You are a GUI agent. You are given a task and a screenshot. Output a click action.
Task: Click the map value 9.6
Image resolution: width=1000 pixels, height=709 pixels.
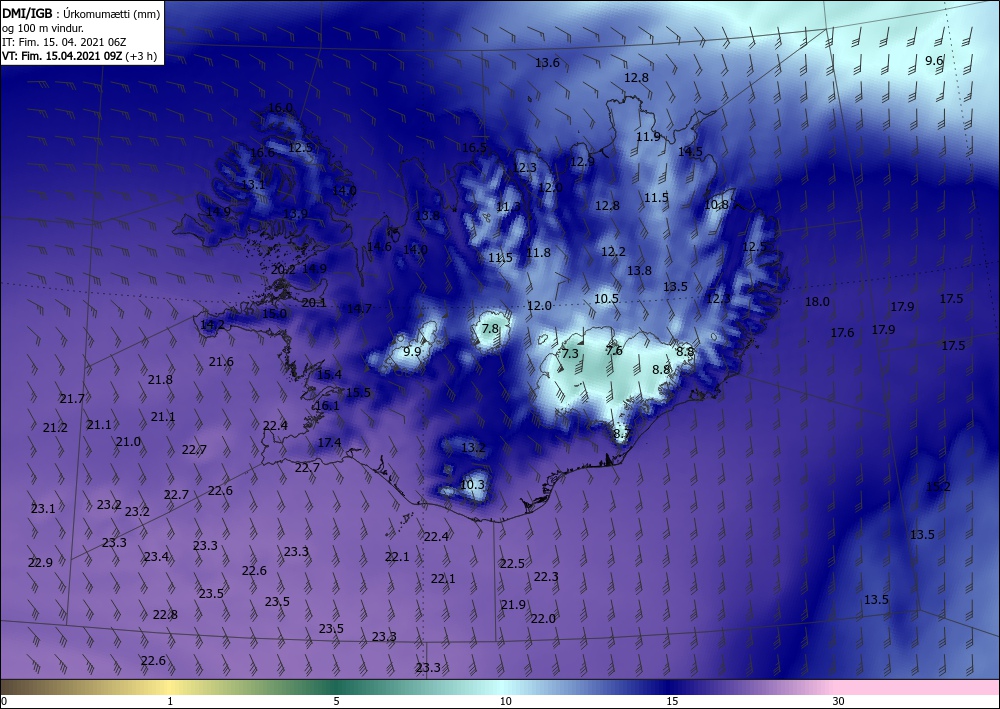click(934, 61)
